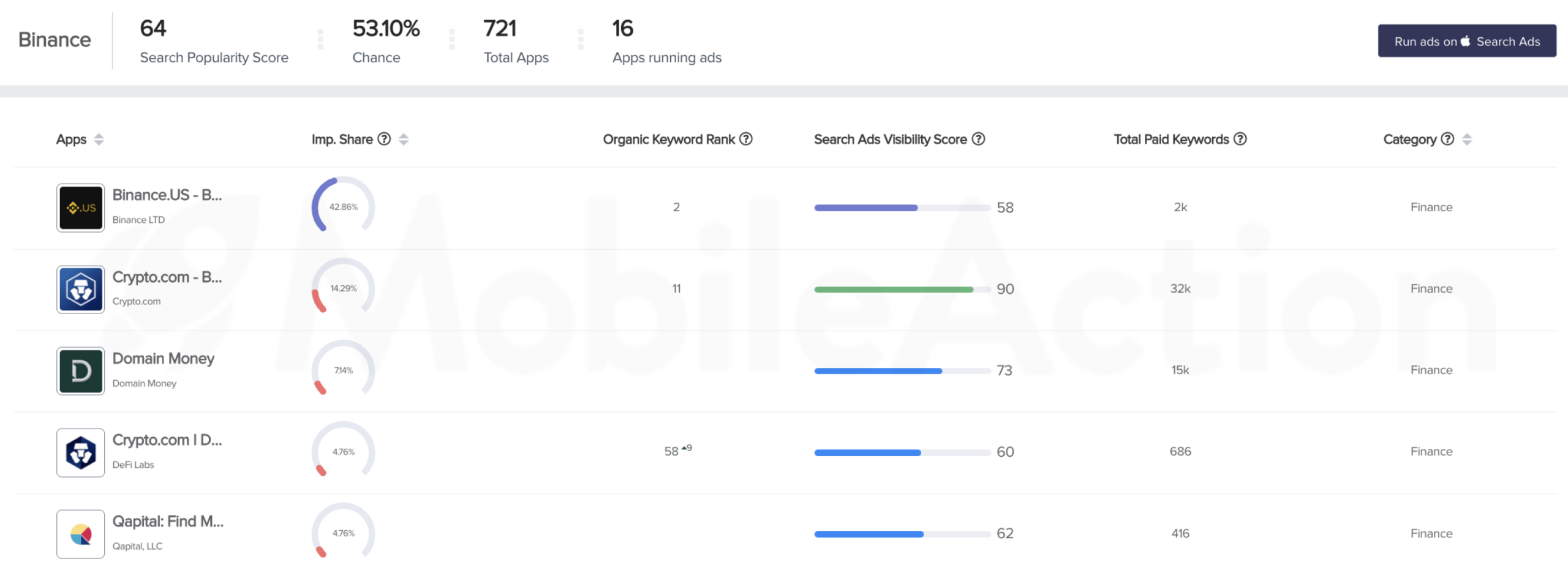Click organic rank 11 for Crypto.com
Screen dimensions: 1568x570
click(676, 288)
